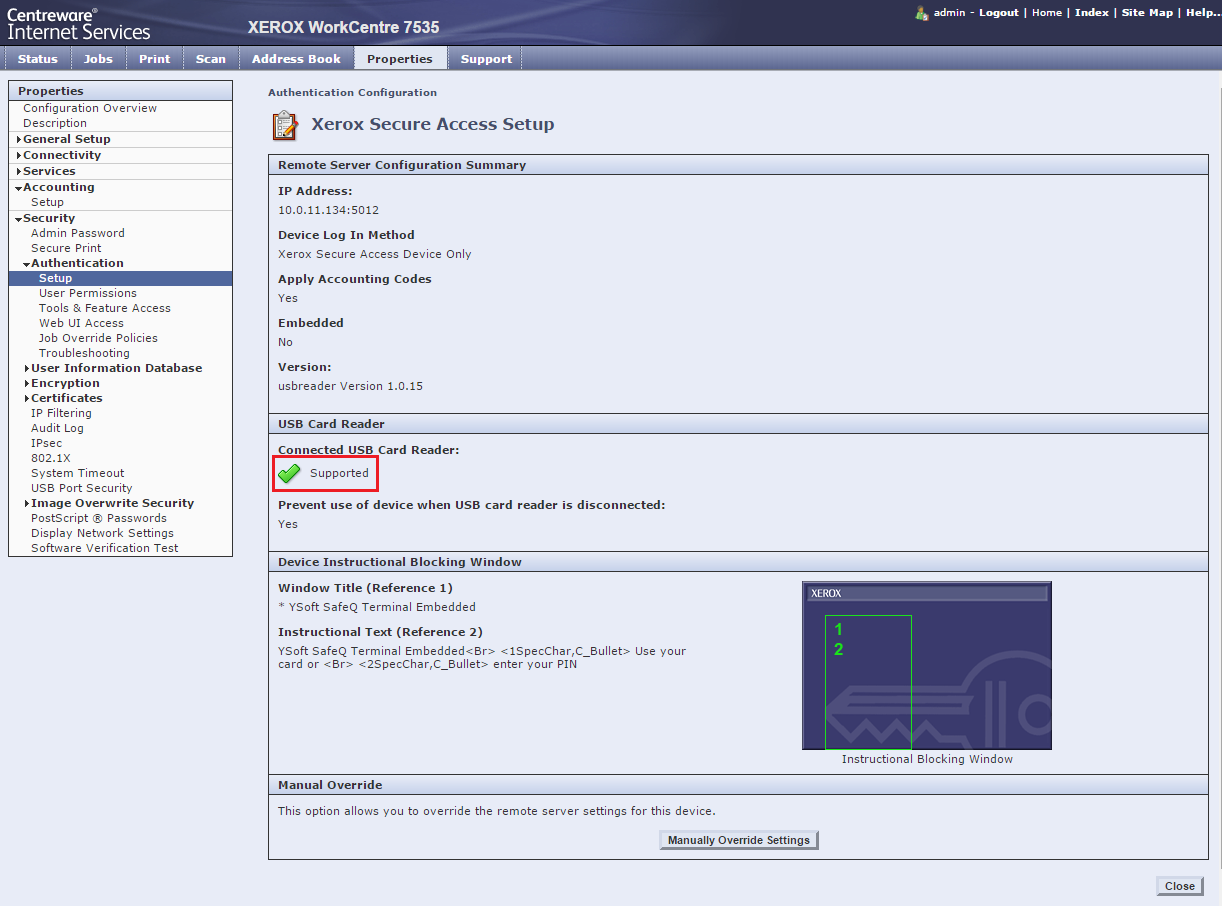Image resolution: width=1222 pixels, height=906 pixels.
Task: Click the Close button at bottom right
Action: click(1179, 886)
